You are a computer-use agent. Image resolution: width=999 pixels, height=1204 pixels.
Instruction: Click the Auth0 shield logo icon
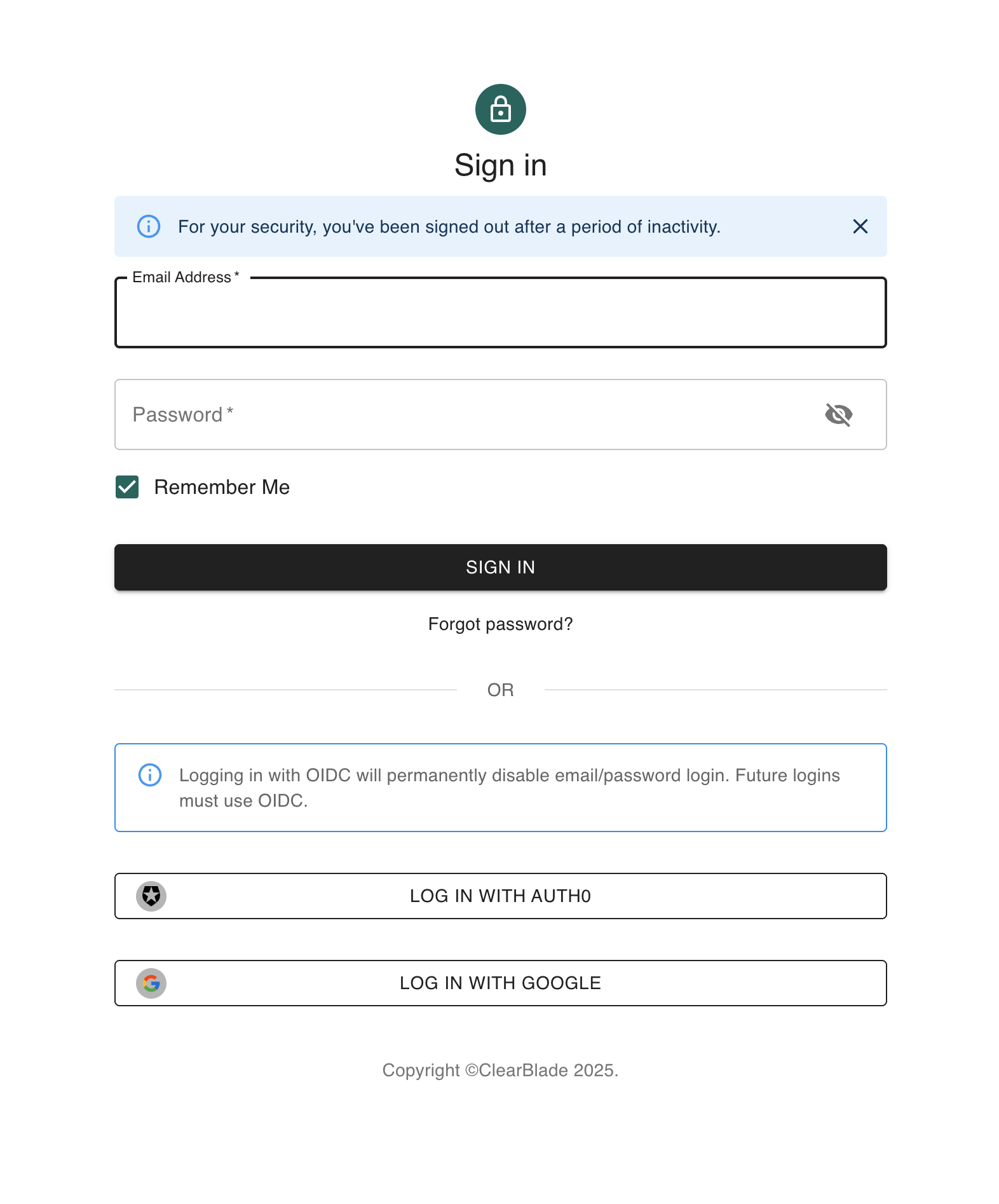(x=151, y=896)
